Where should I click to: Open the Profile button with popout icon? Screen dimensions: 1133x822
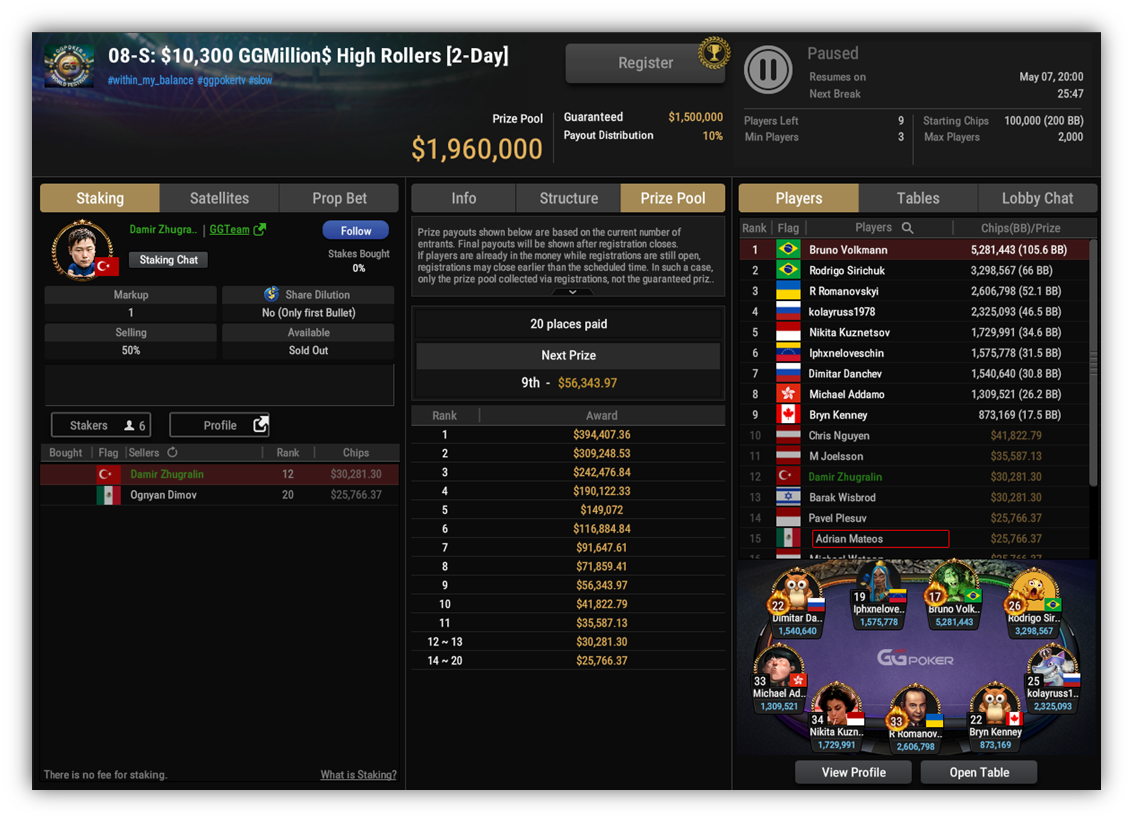220,425
